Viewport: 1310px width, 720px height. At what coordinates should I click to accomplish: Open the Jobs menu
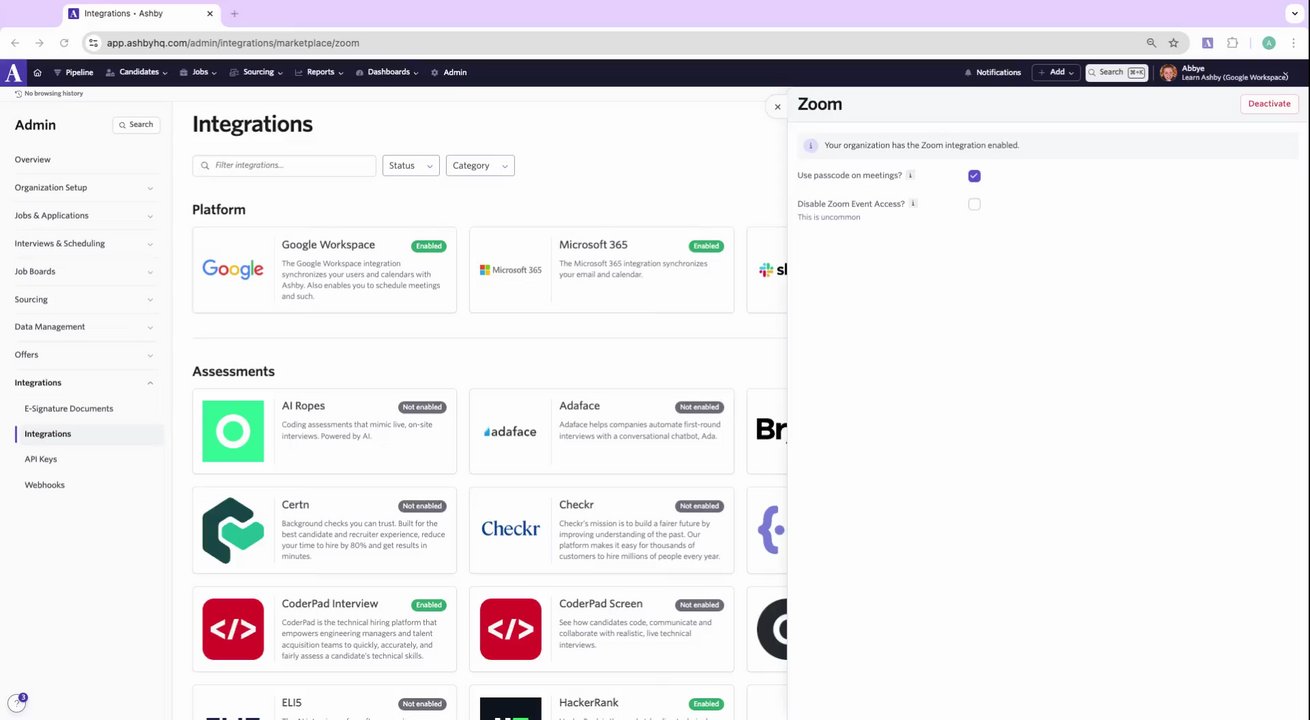pos(199,72)
